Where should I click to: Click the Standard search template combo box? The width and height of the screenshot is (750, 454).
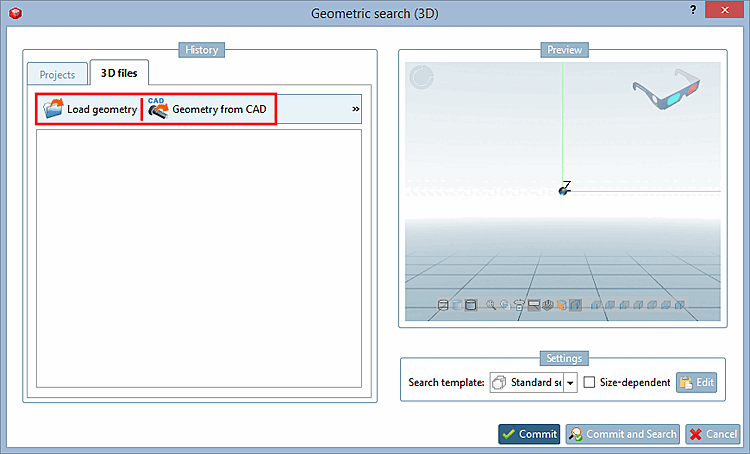click(x=533, y=383)
